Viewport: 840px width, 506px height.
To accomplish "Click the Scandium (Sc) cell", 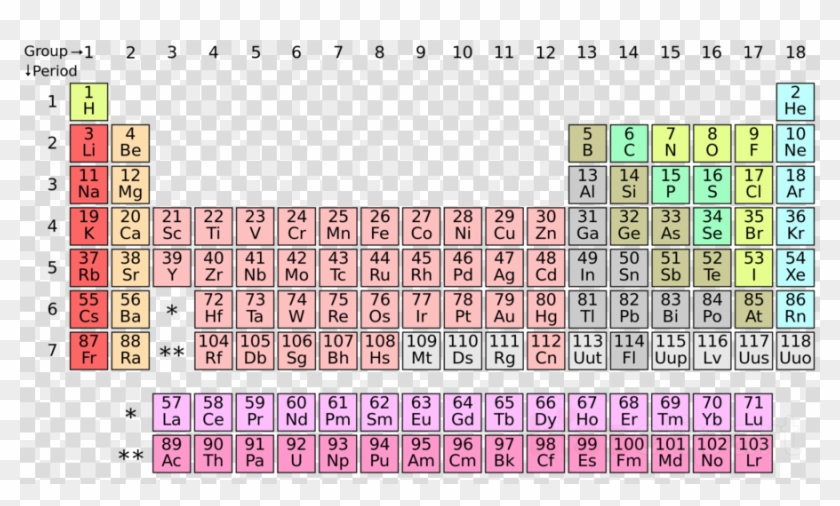I will click(172, 226).
